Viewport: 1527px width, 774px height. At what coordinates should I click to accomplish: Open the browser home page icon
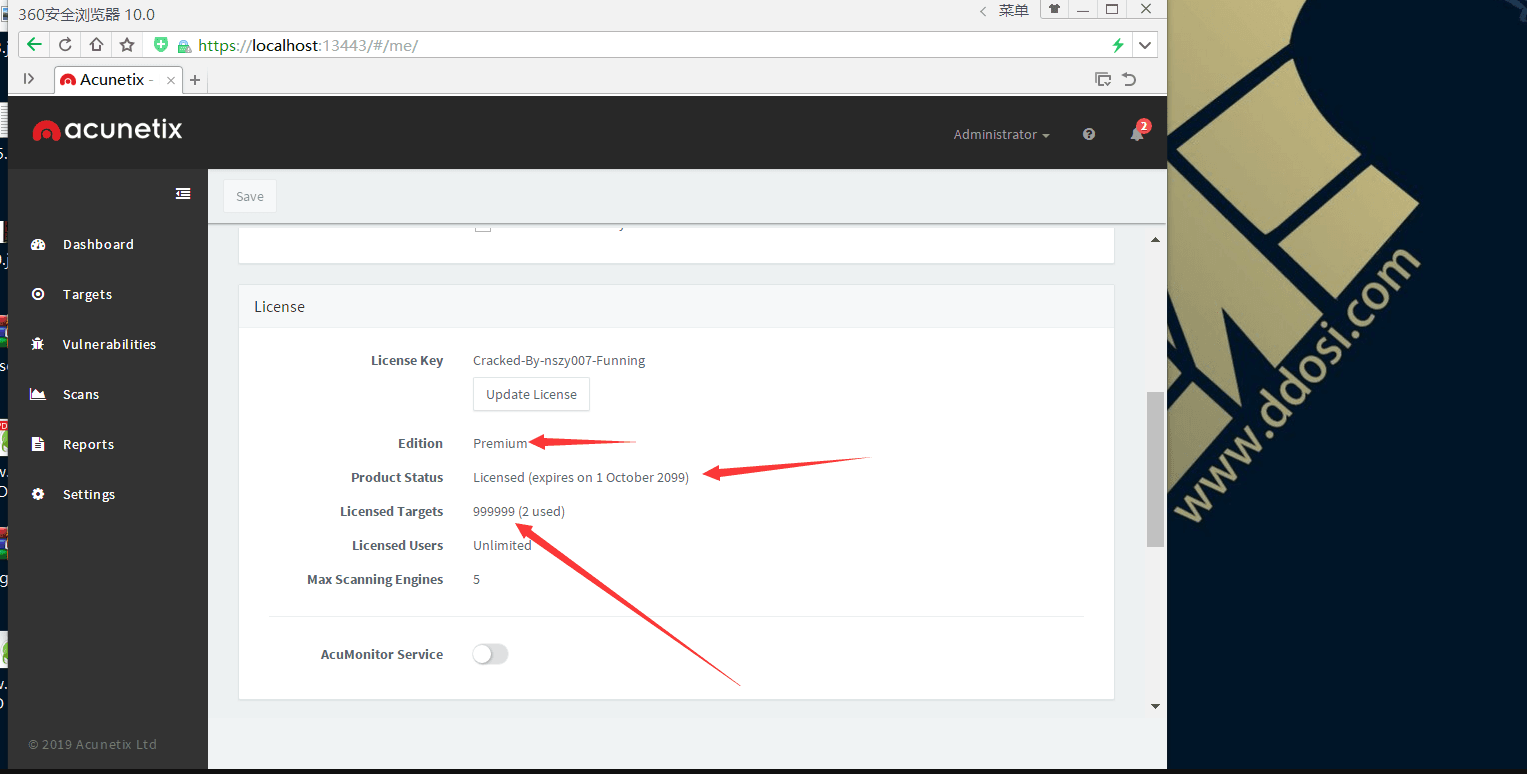pyautogui.click(x=96, y=45)
